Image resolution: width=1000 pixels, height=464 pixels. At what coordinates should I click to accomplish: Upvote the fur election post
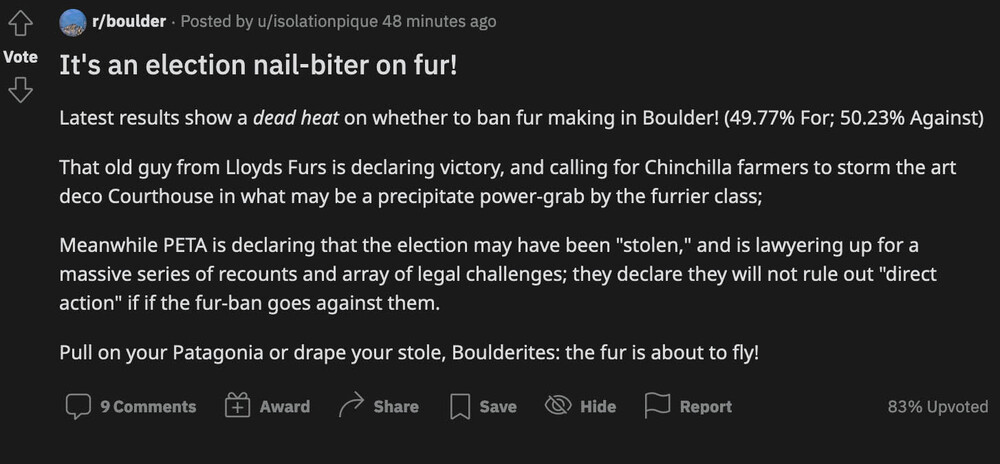(20, 24)
